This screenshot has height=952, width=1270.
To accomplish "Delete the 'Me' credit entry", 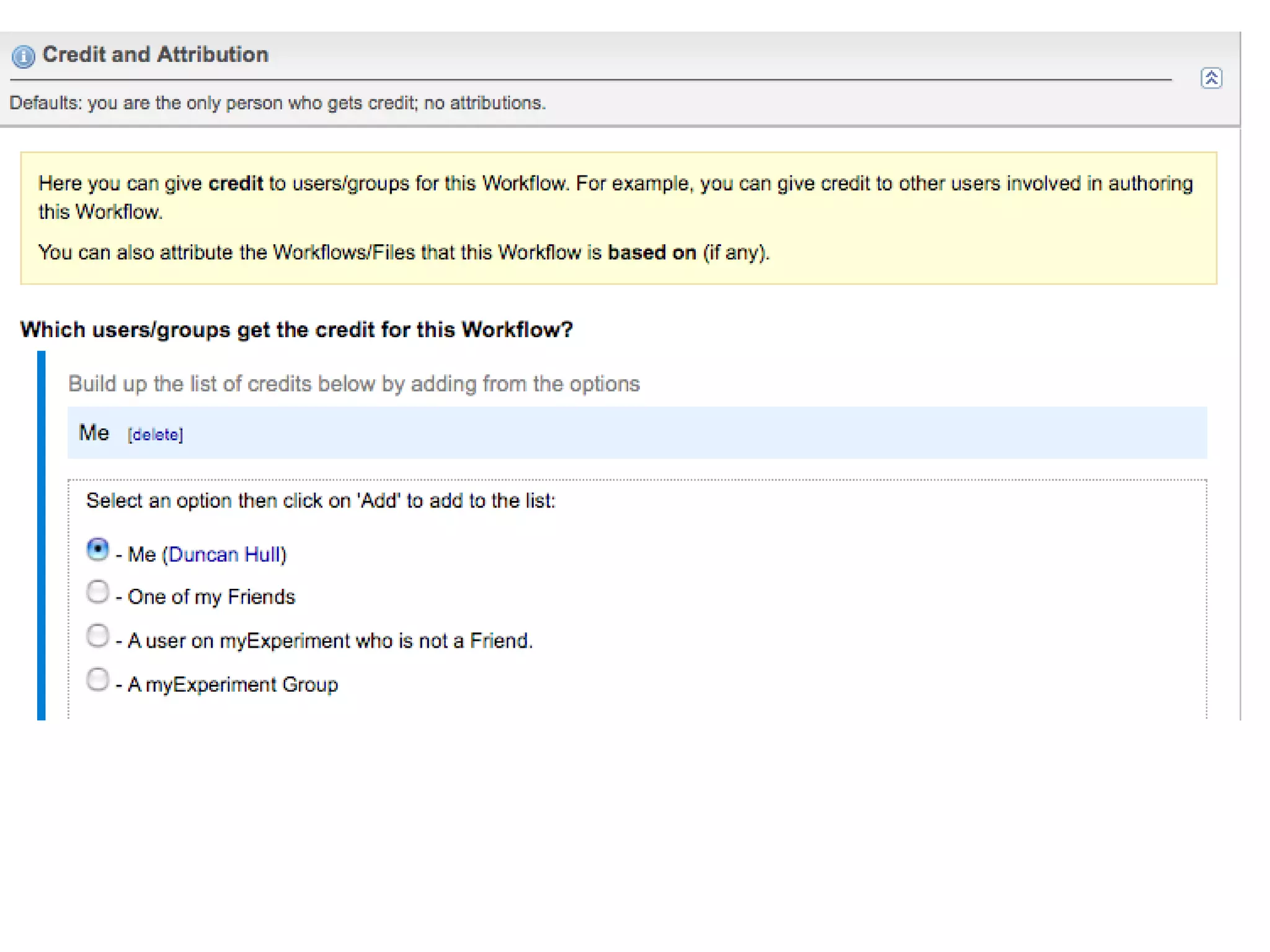I will (x=155, y=434).
